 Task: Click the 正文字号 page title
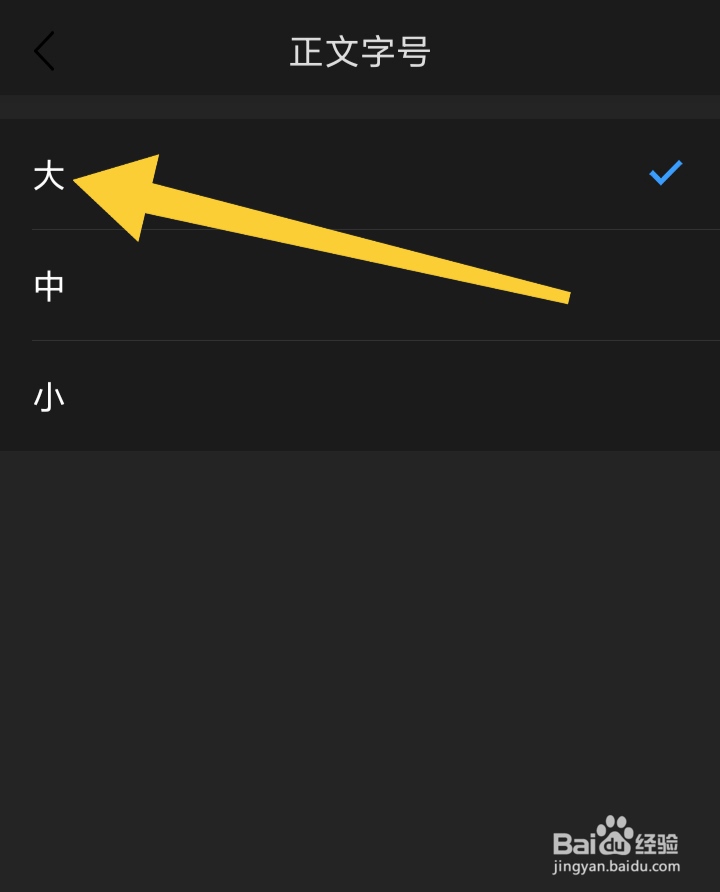pos(360,52)
